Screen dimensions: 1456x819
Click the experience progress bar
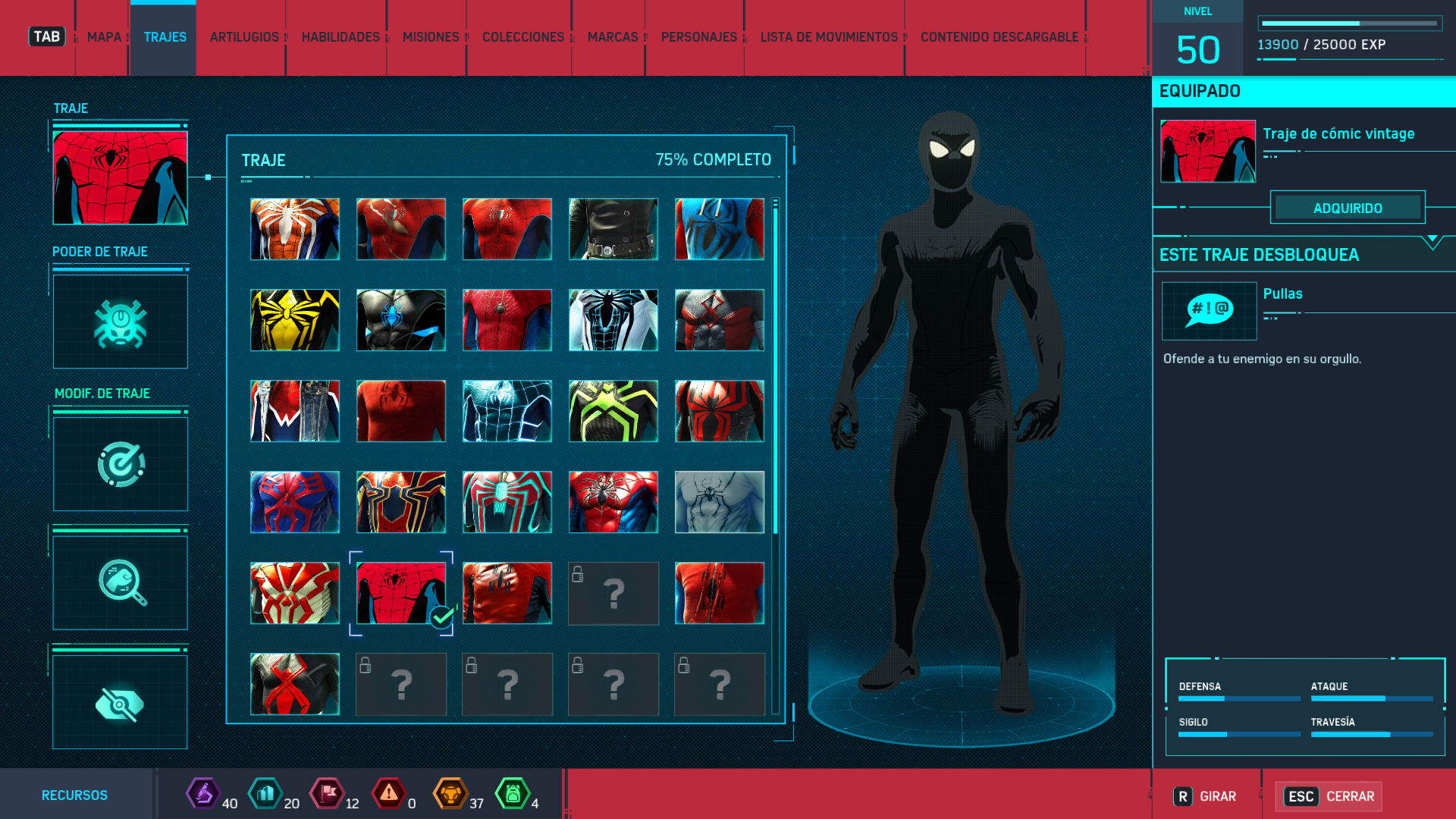[1350, 24]
